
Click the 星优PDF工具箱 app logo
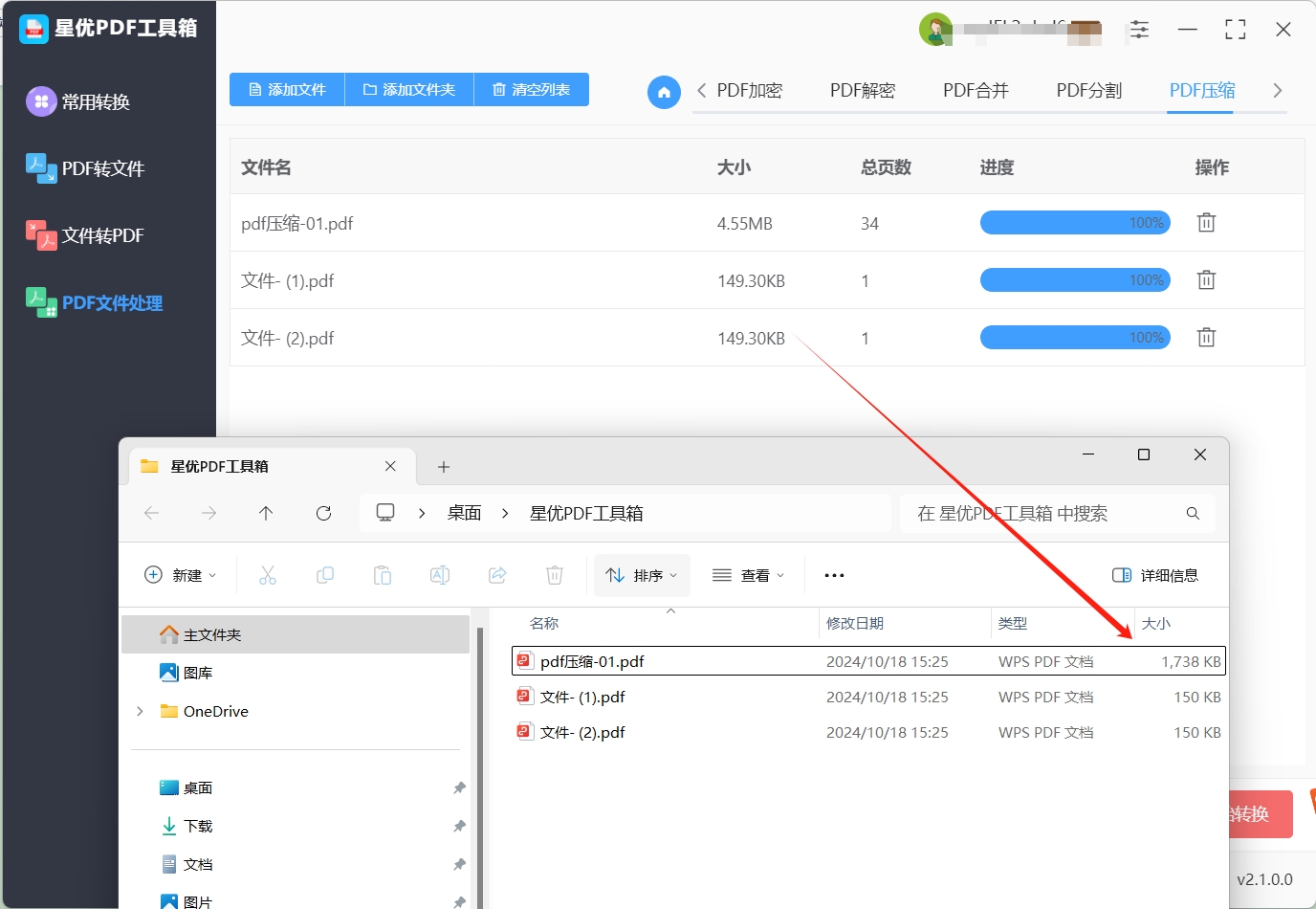(33, 29)
